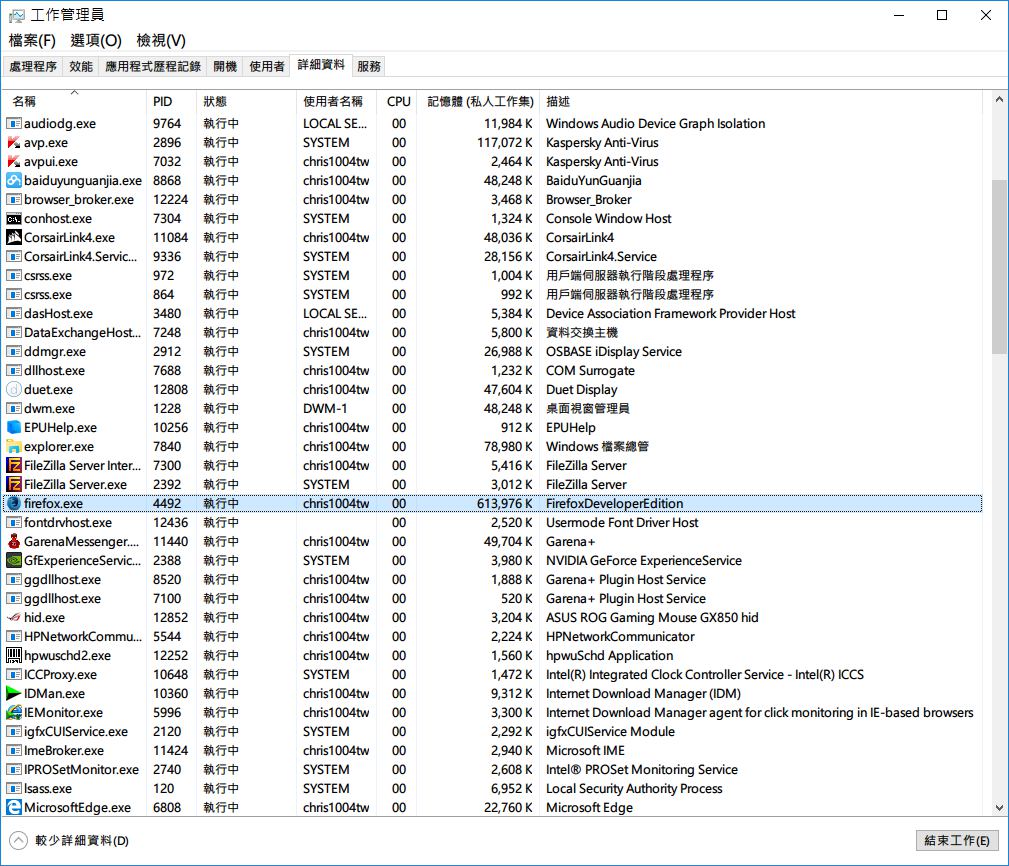Click the GarenaMessenger process icon
The width and height of the screenshot is (1009, 866).
click(14, 542)
